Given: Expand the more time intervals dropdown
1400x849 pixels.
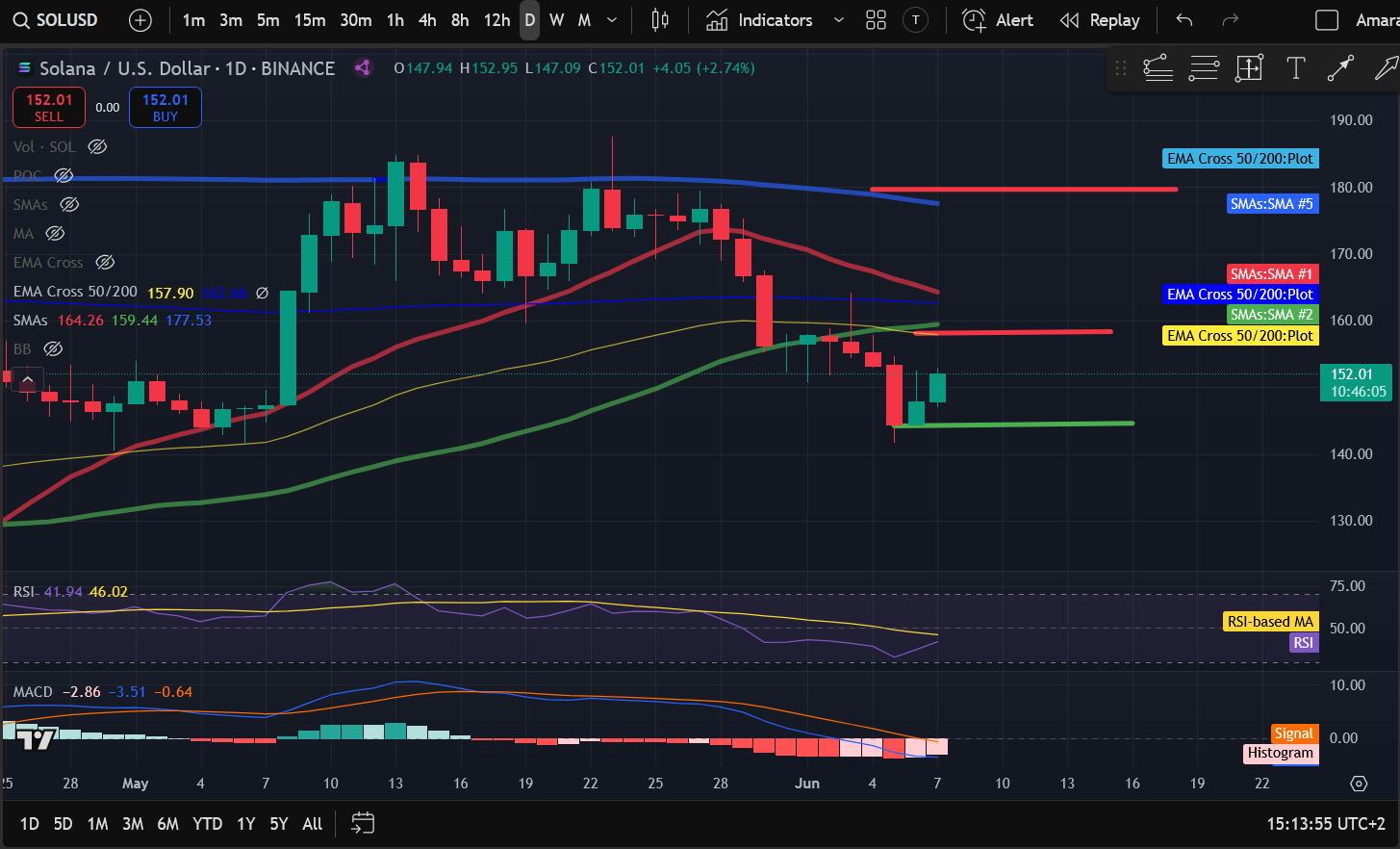Looking at the screenshot, I should click(x=612, y=20).
